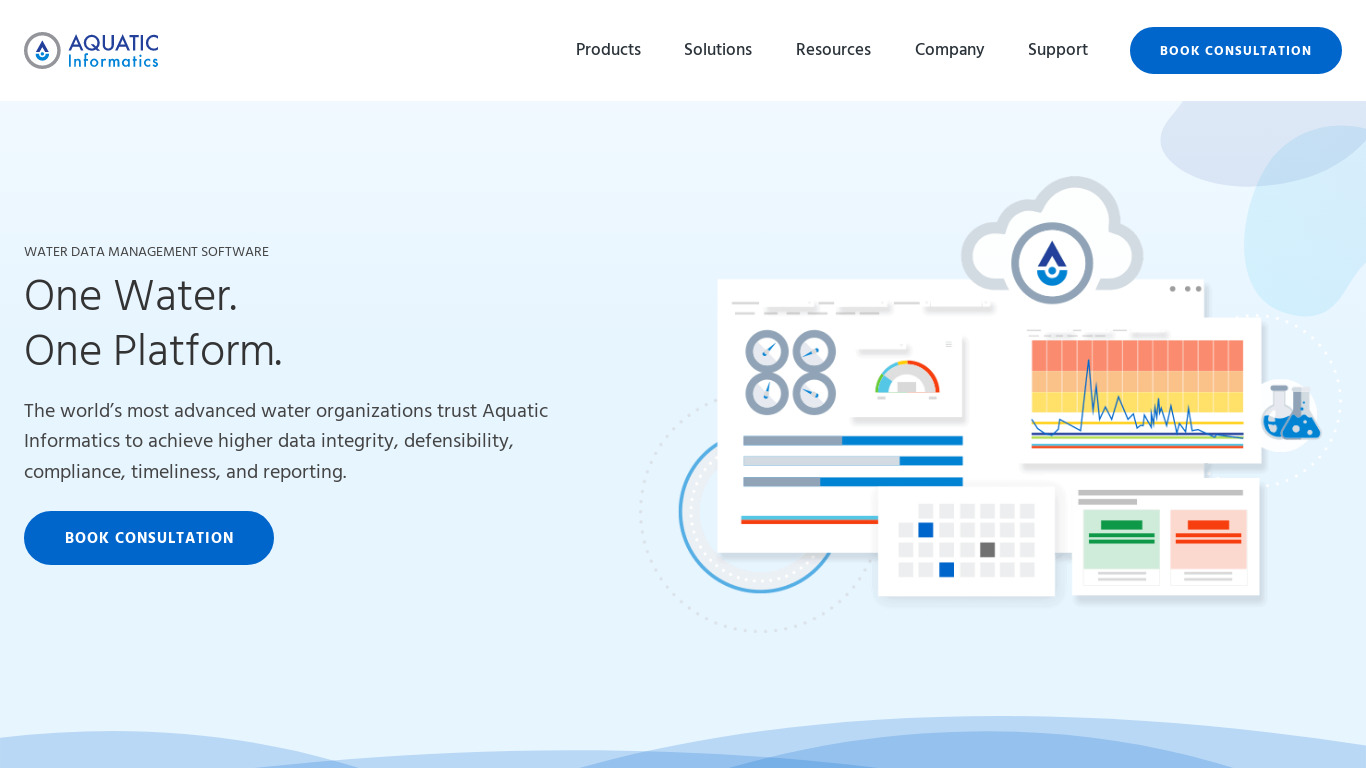Click Book Consultation button below hero text
Image resolution: width=1366 pixels, height=768 pixels.
149,538
